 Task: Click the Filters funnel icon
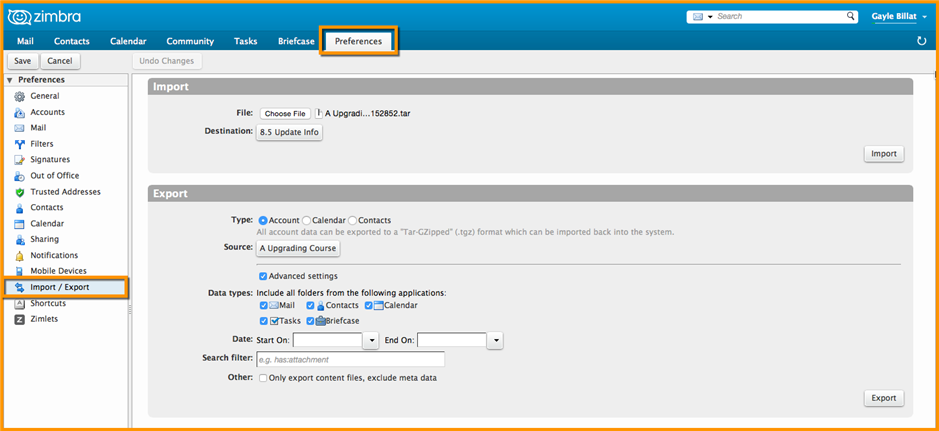(x=19, y=144)
